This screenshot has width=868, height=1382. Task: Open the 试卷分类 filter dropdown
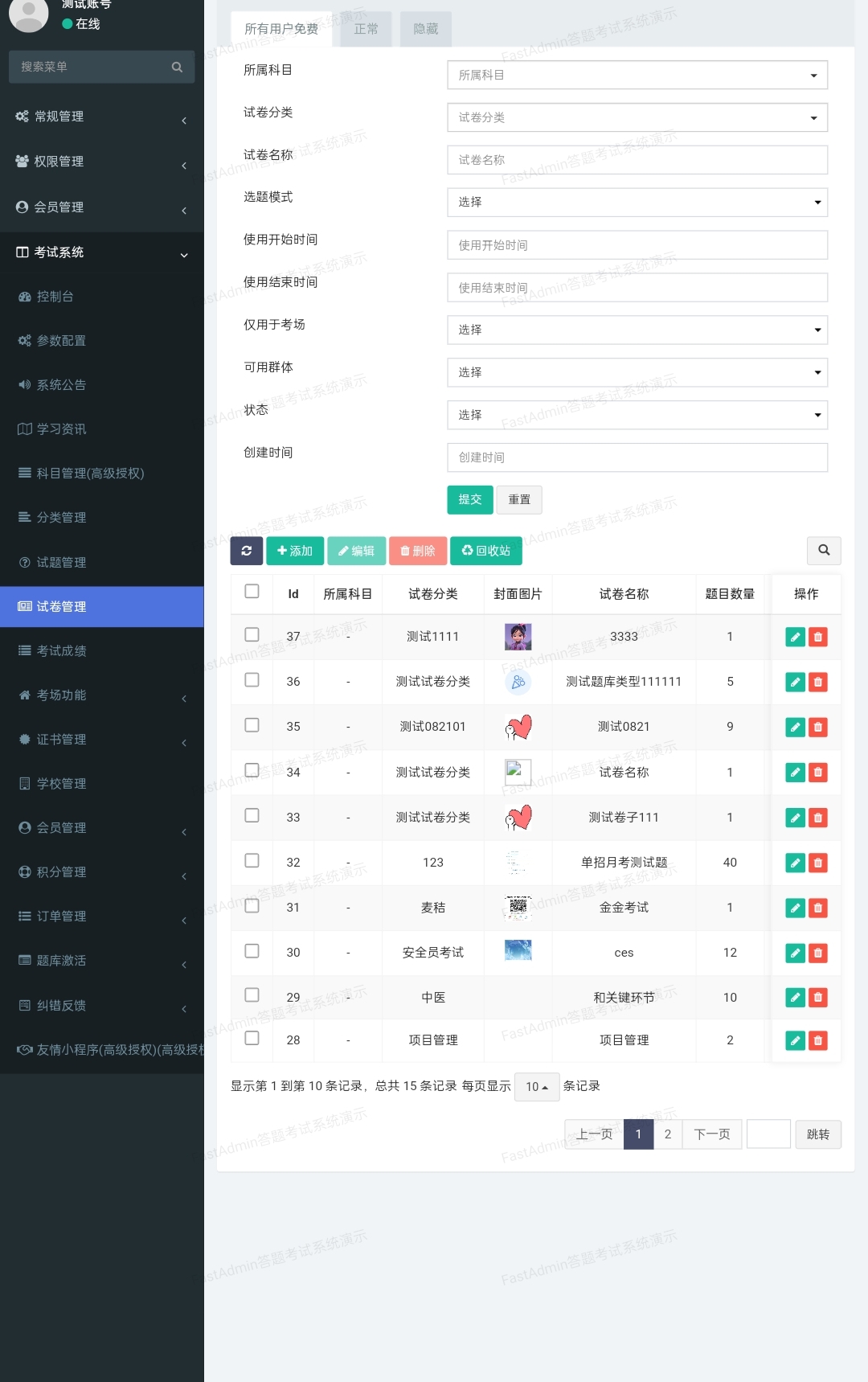[x=637, y=117]
